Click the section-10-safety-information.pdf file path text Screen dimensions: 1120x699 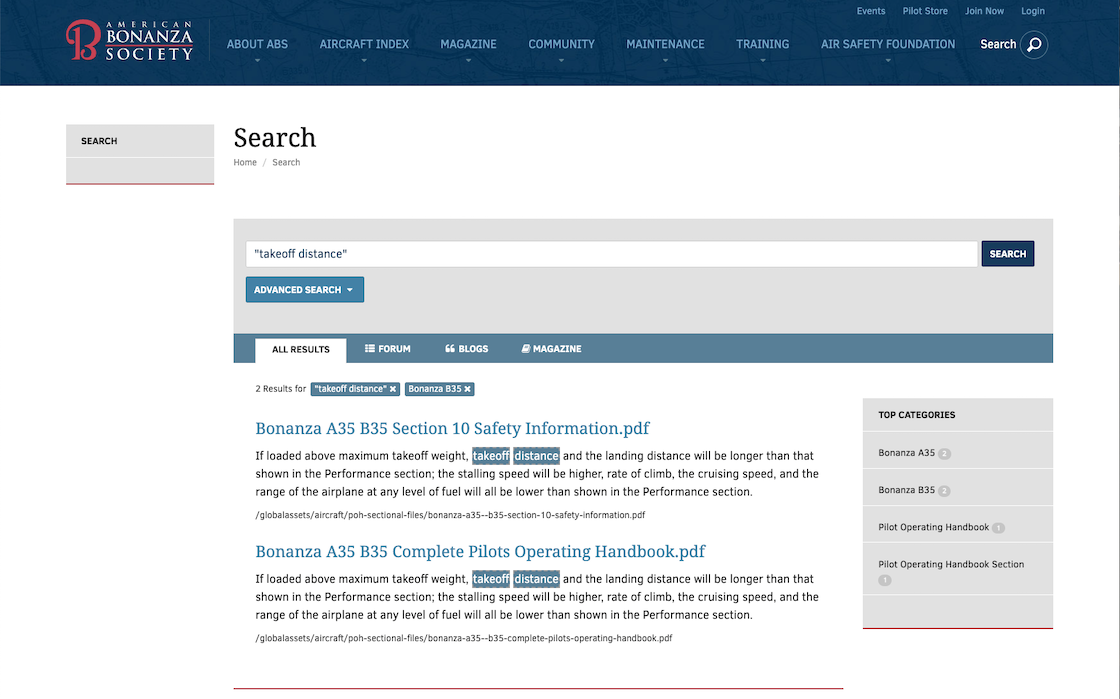[450, 515]
